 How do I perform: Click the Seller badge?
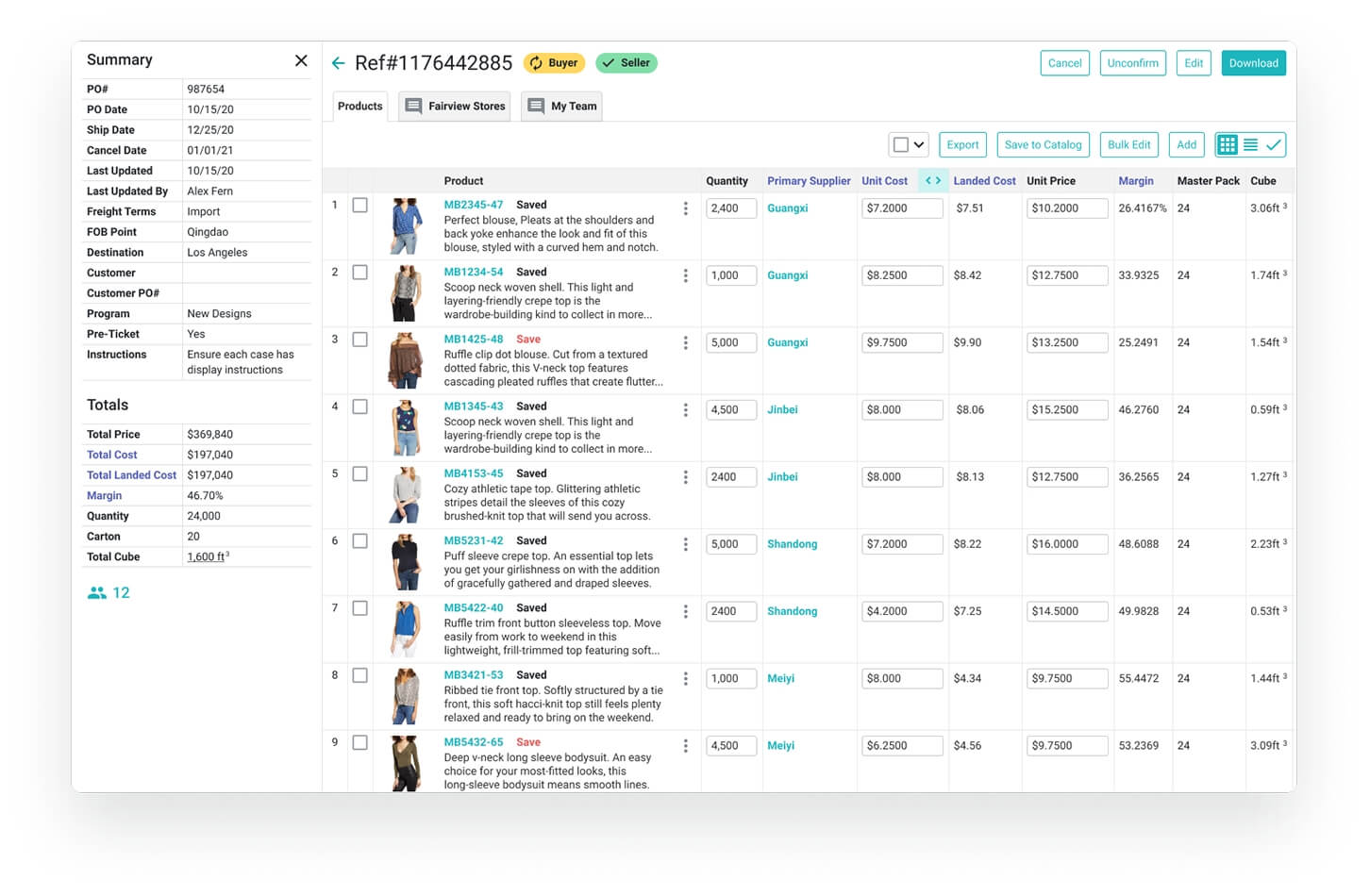click(627, 62)
